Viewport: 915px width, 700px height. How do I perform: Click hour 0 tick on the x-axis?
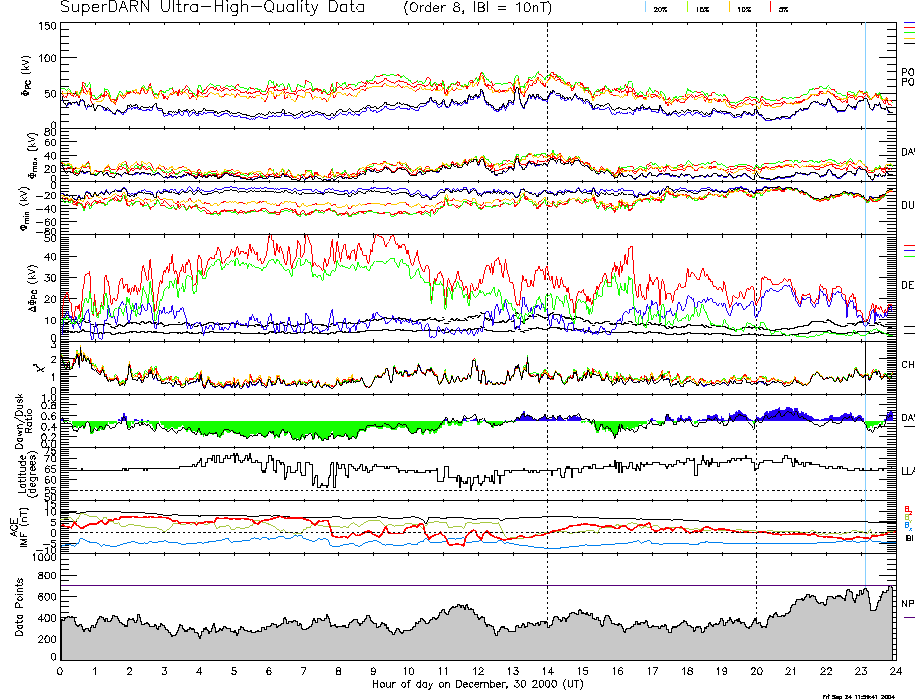click(61, 671)
